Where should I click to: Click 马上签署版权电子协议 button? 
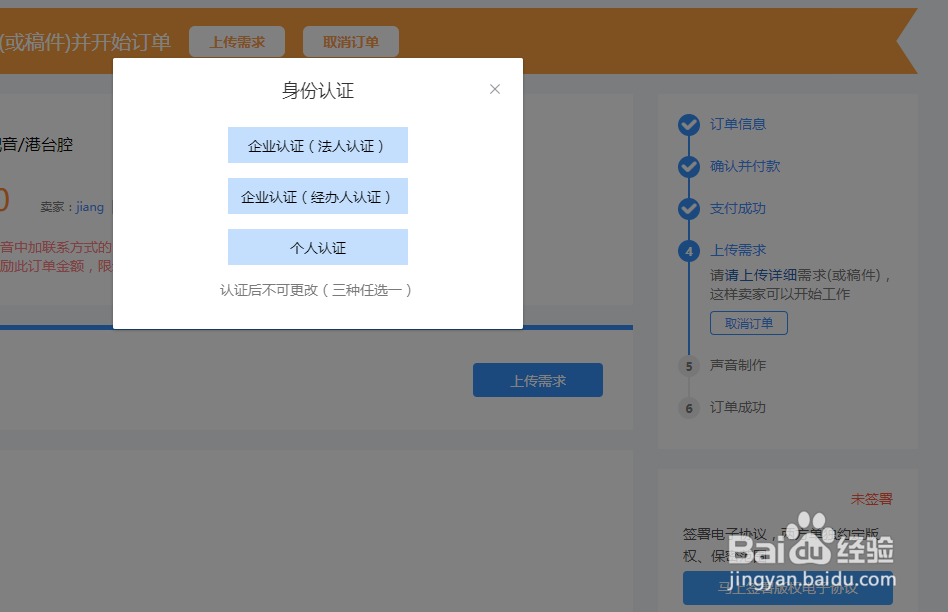pyautogui.click(x=787, y=588)
